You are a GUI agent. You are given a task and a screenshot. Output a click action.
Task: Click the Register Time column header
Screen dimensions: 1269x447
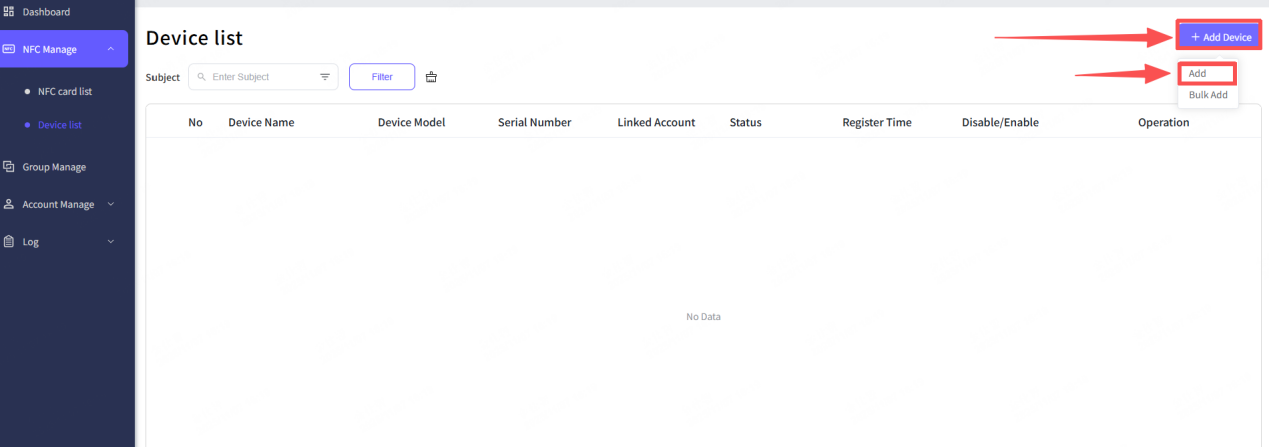[876, 122]
